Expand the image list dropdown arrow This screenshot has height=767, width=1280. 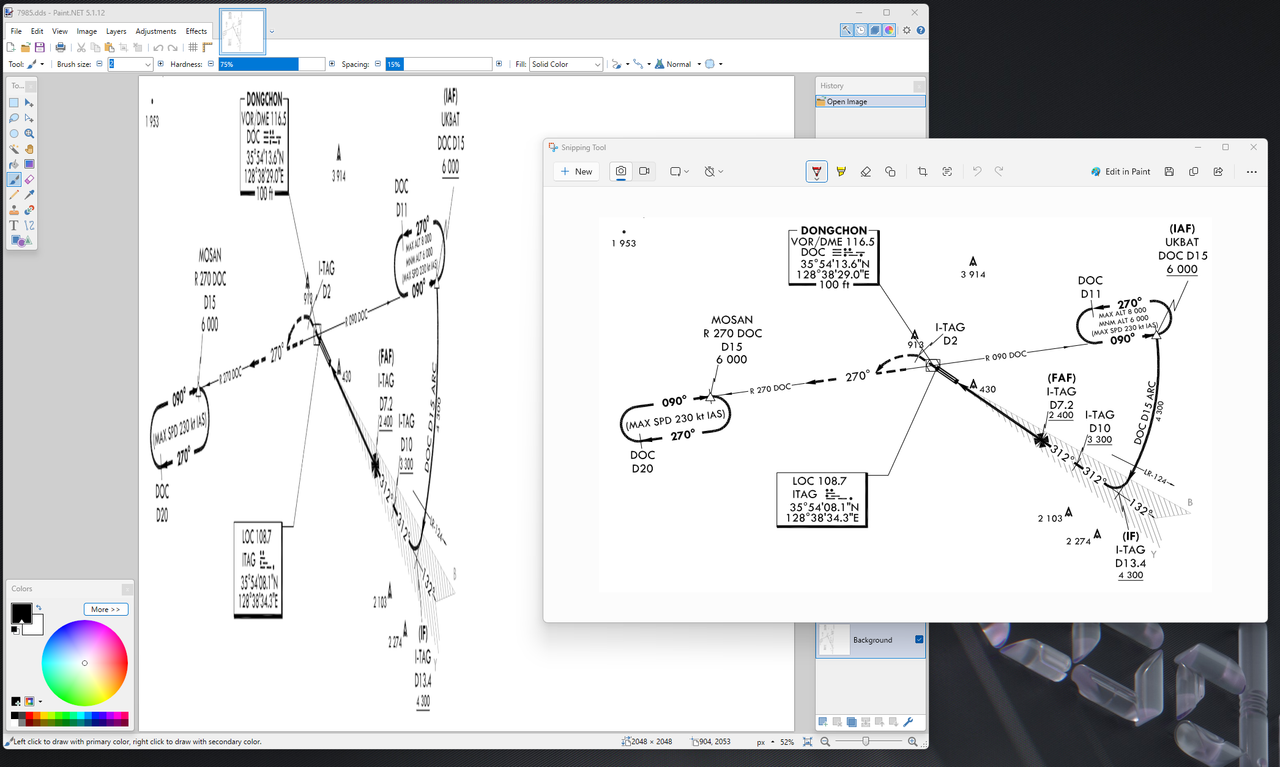tap(272, 31)
